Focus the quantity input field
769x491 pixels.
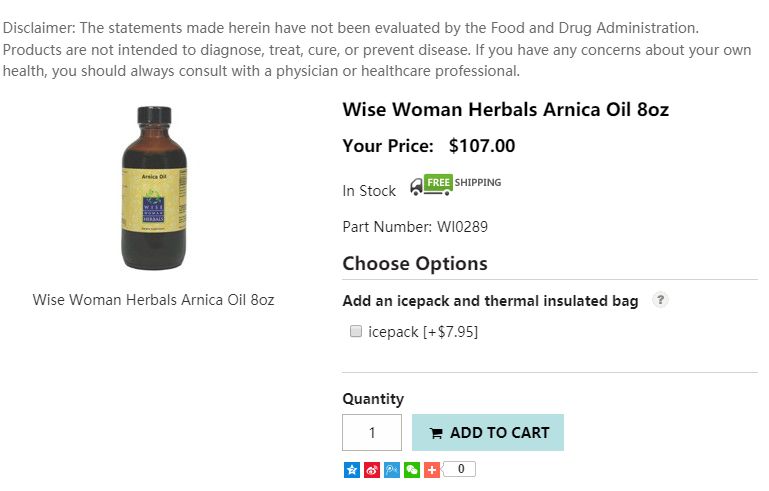[x=372, y=433]
